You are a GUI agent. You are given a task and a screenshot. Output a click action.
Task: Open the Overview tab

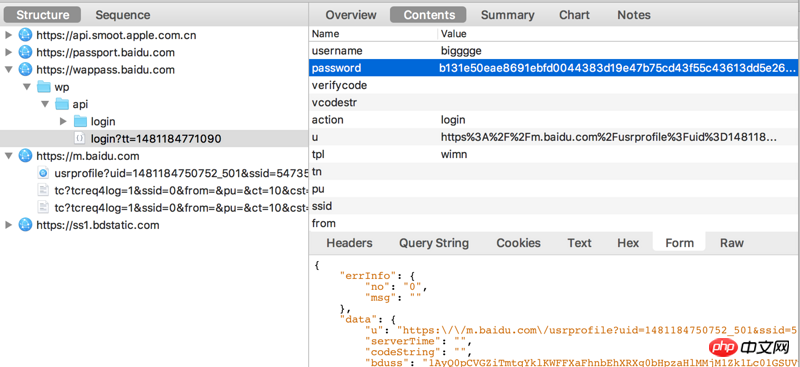(351, 15)
